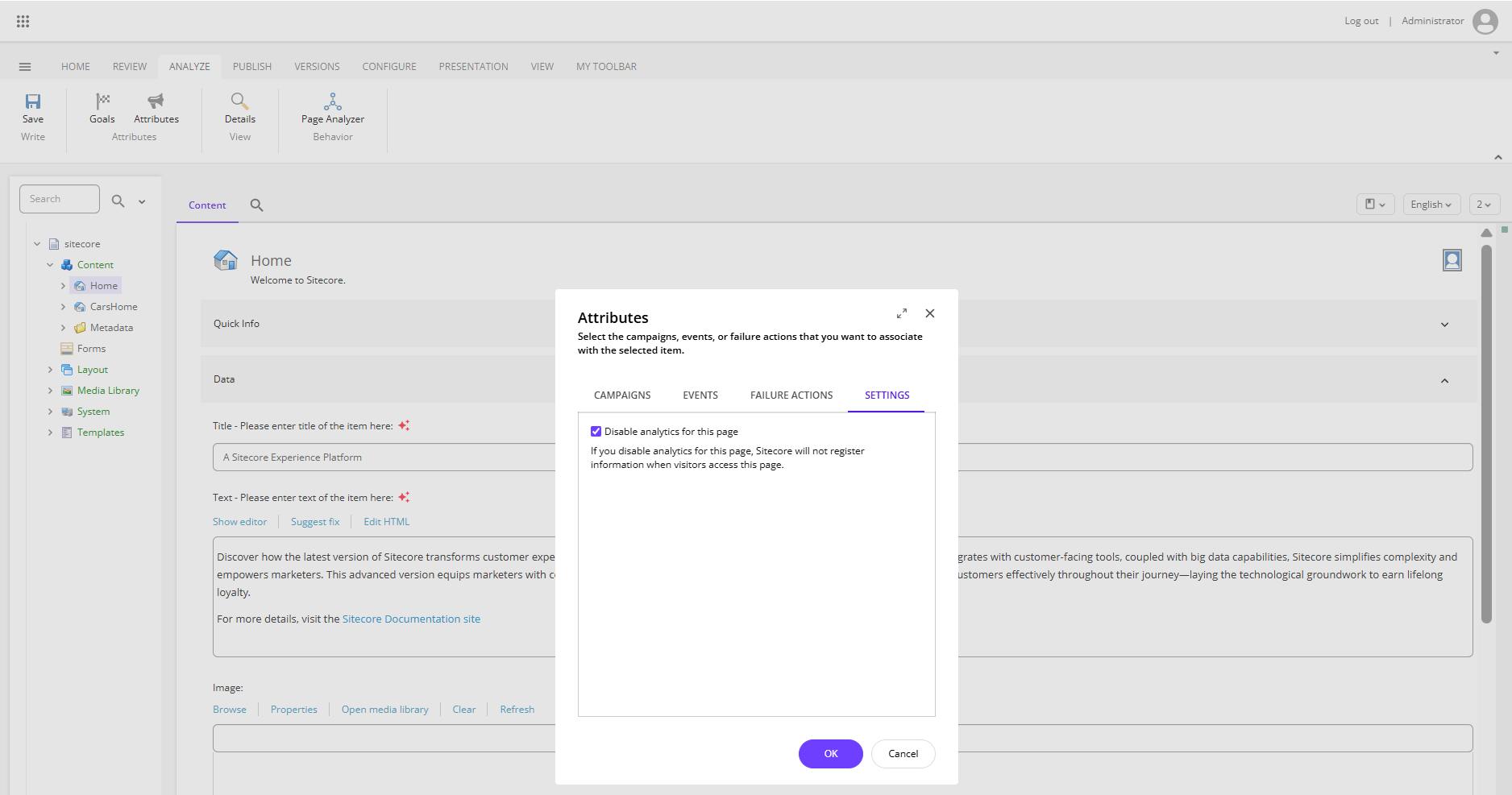This screenshot has width=1512, height=795.
Task: Open the search options dropdown arrow
Action: (x=142, y=201)
